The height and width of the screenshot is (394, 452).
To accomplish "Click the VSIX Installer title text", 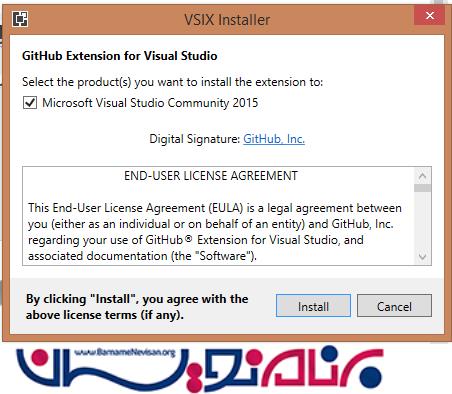I will coord(227,20).
